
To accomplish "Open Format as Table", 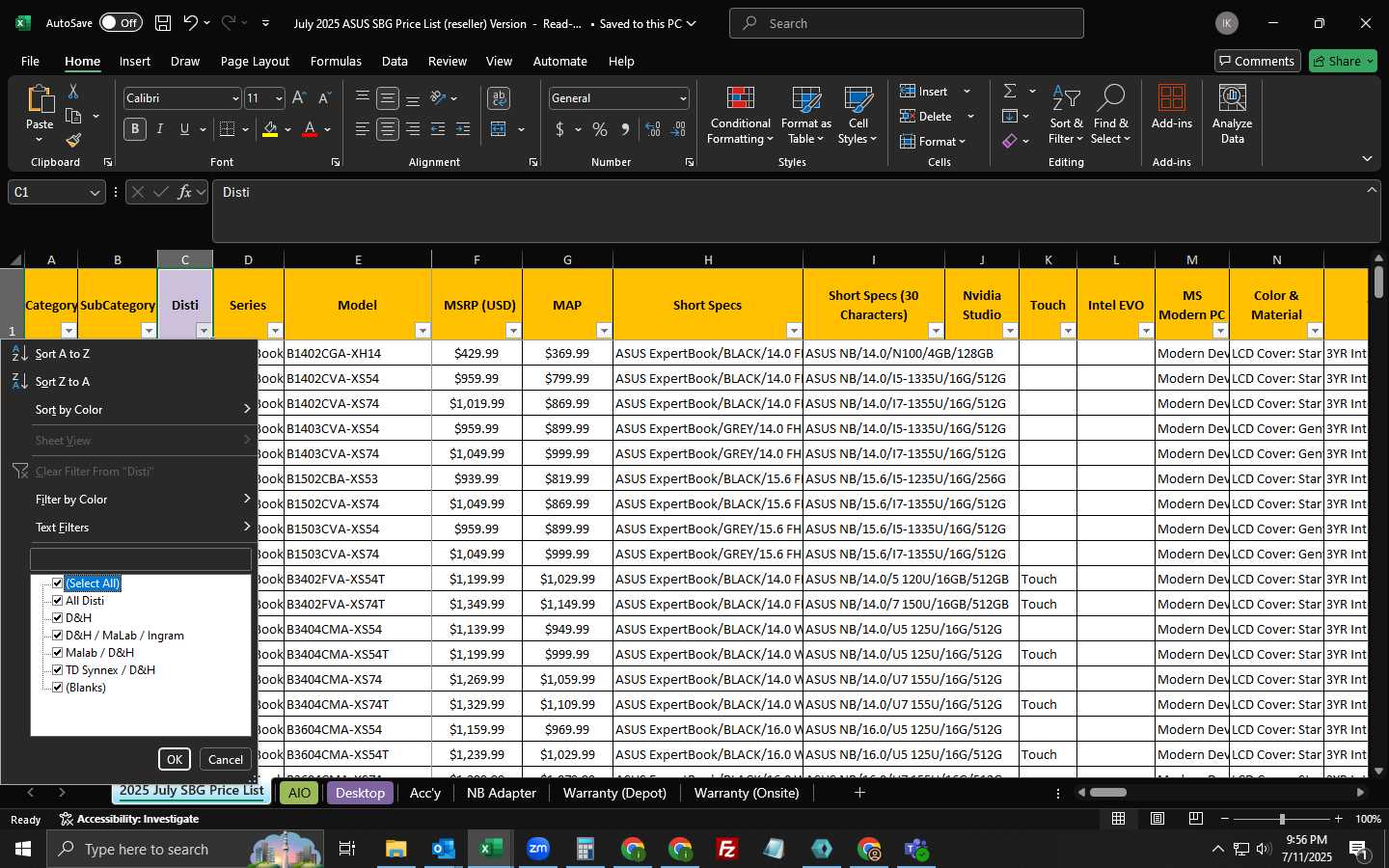I will coord(805,116).
